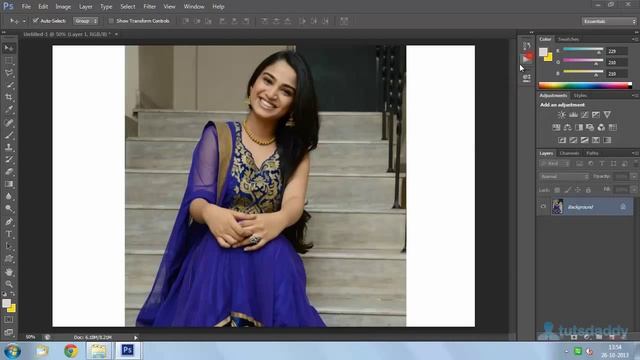Switch to the Swatches tab

point(568,39)
